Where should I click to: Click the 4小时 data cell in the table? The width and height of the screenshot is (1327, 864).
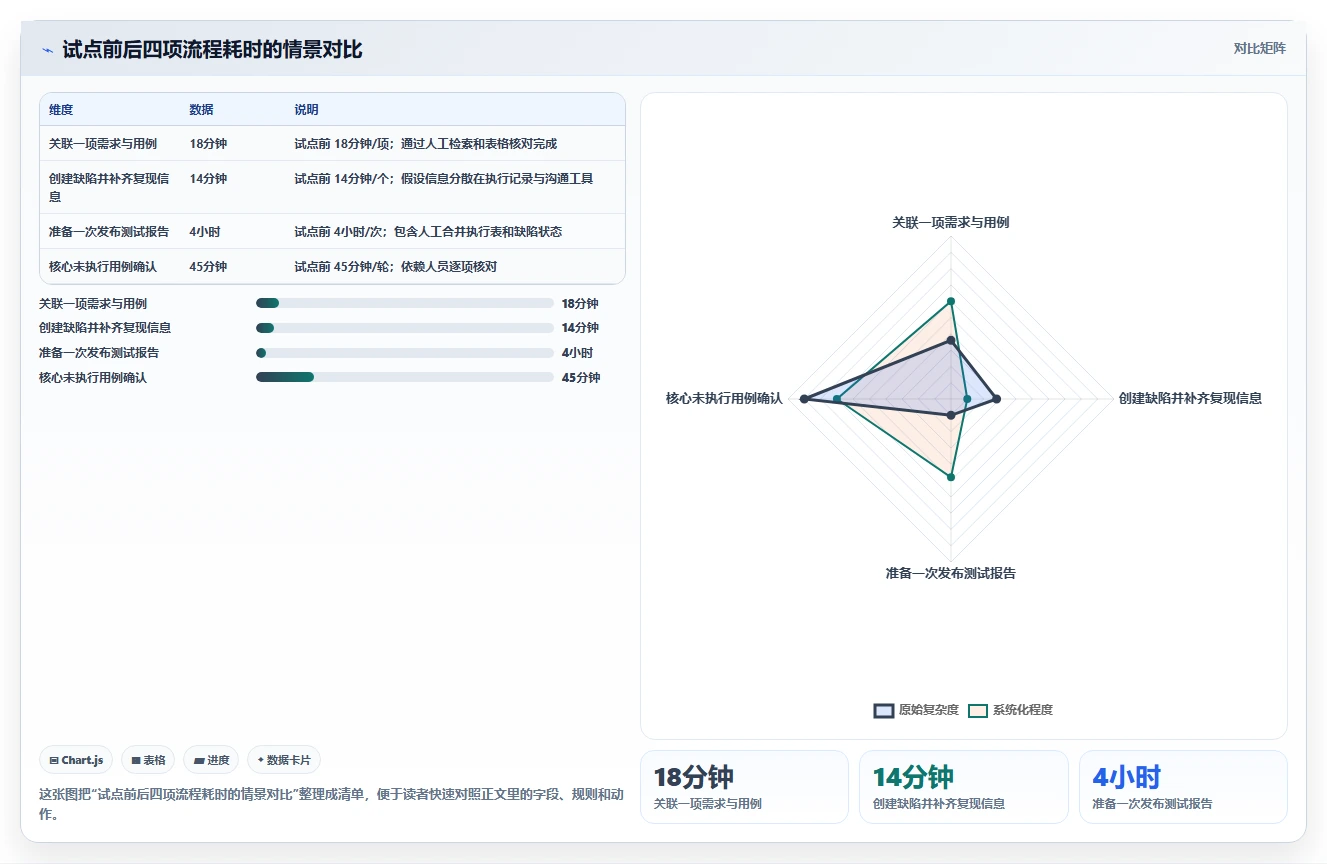205,232
